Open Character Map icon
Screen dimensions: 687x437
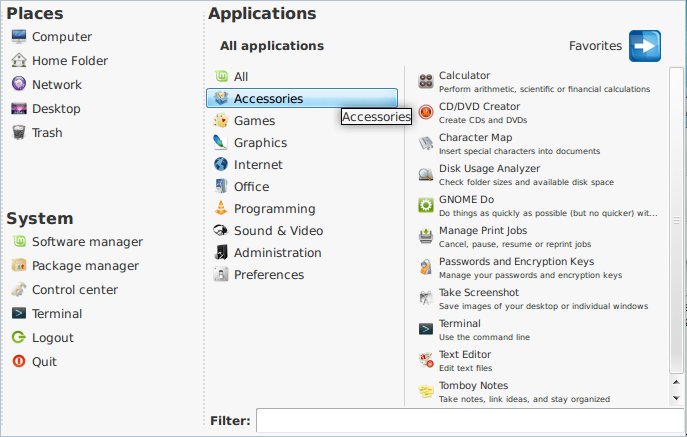(425, 143)
